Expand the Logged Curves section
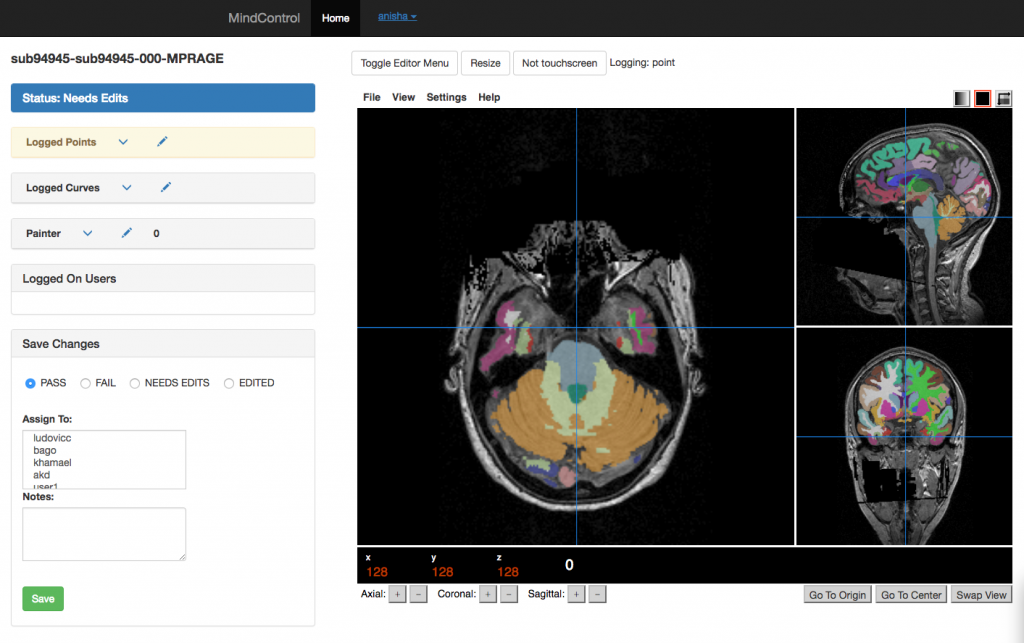The height and width of the screenshot is (643, 1024). [127, 188]
